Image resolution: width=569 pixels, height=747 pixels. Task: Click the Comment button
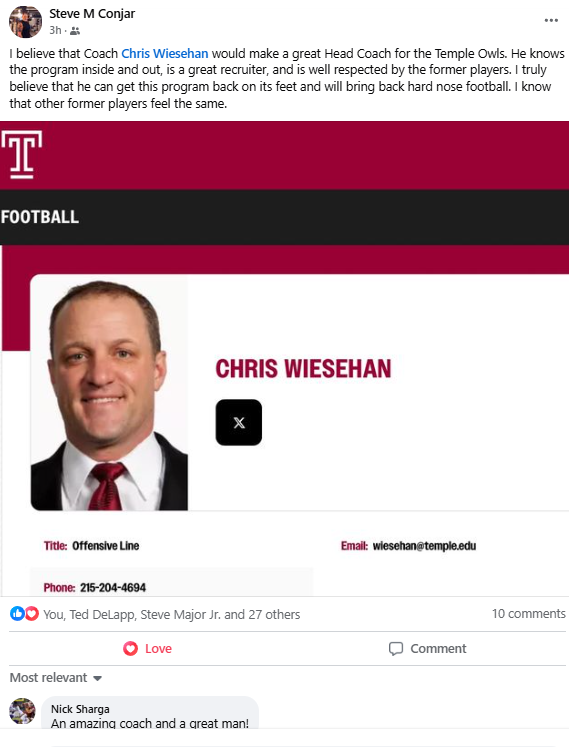click(x=427, y=648)
